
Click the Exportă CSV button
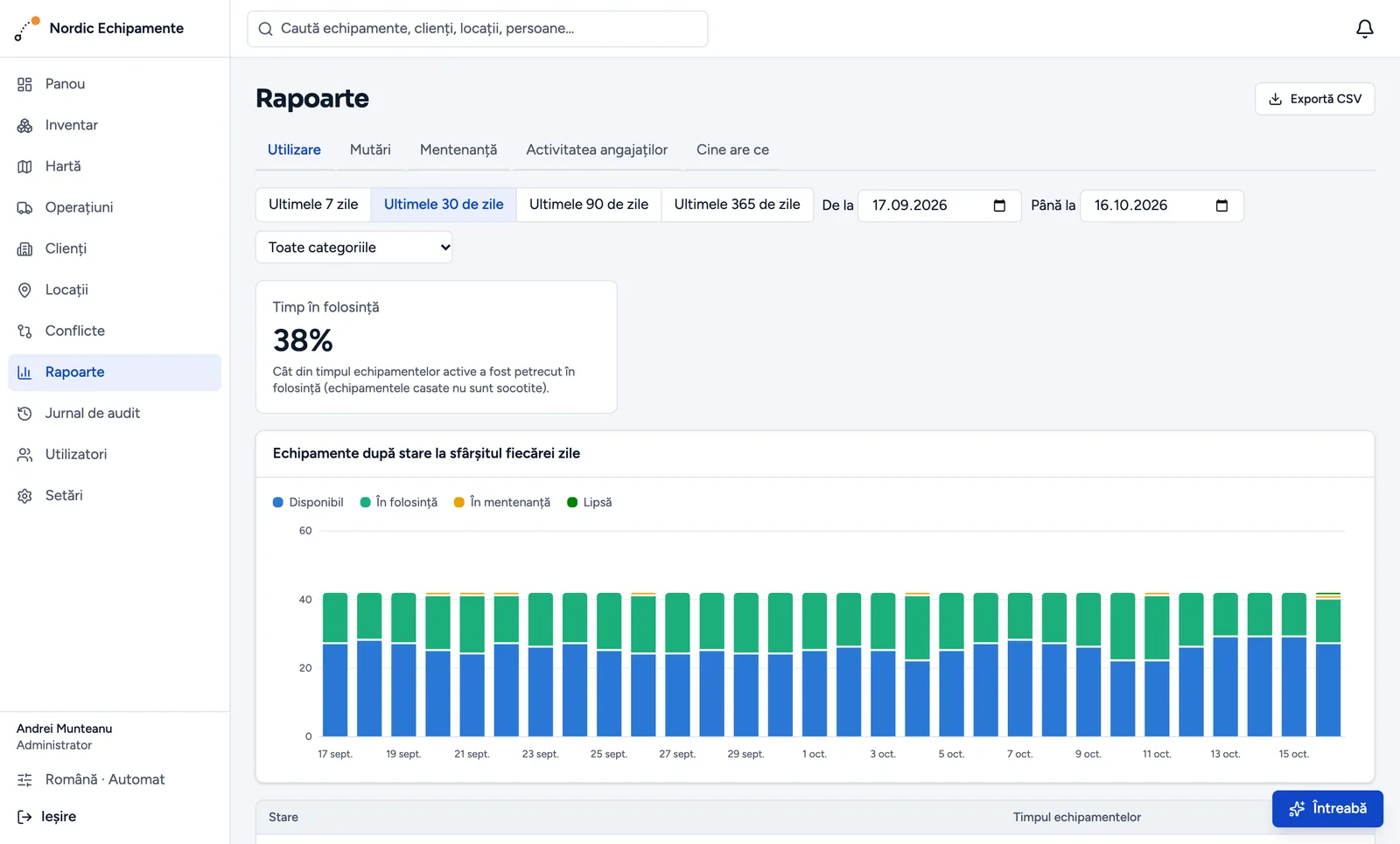tap(1314, 99)
